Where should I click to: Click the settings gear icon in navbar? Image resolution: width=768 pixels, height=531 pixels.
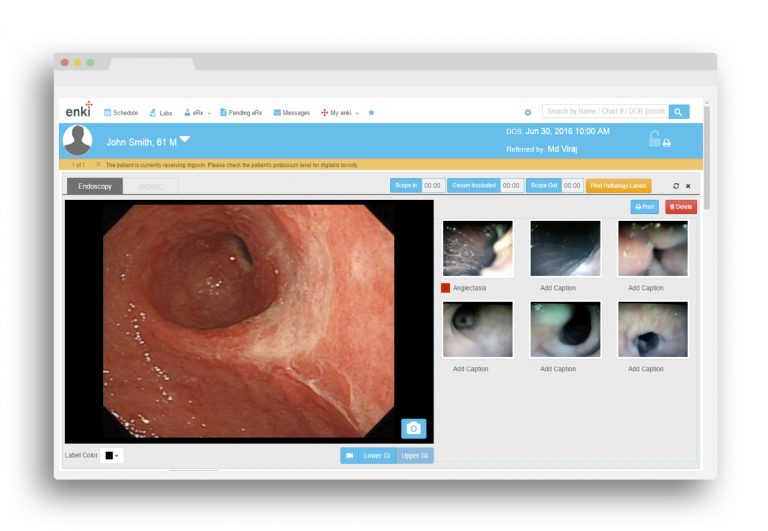click(528, 113)
